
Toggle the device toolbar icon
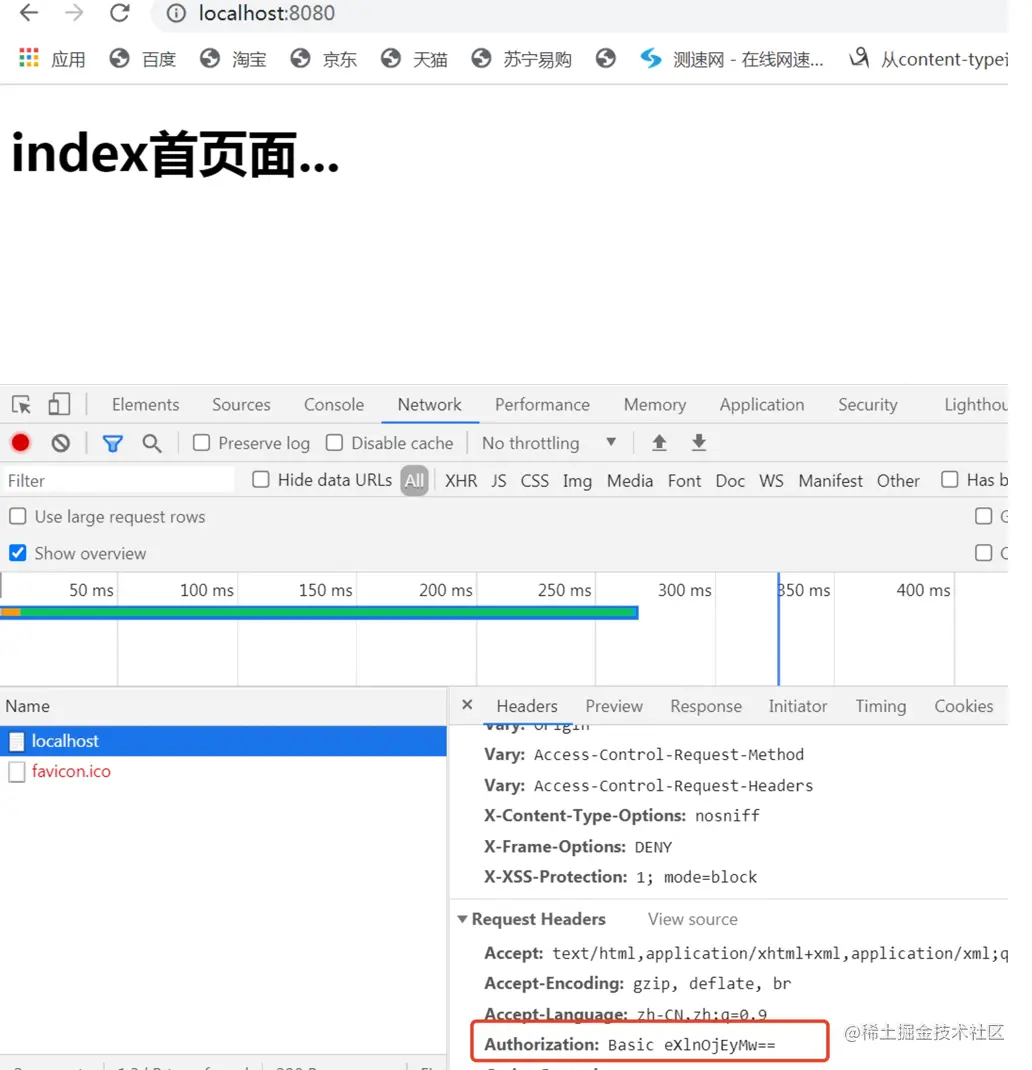[x=59, y=404]
